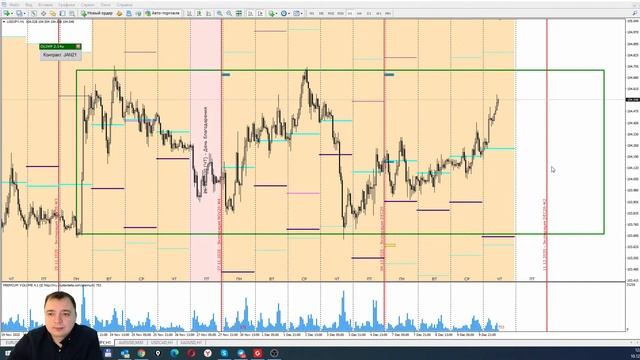Tile chart windows with grid icon
The width and height of the screenshot is (640, 360).
239,13
